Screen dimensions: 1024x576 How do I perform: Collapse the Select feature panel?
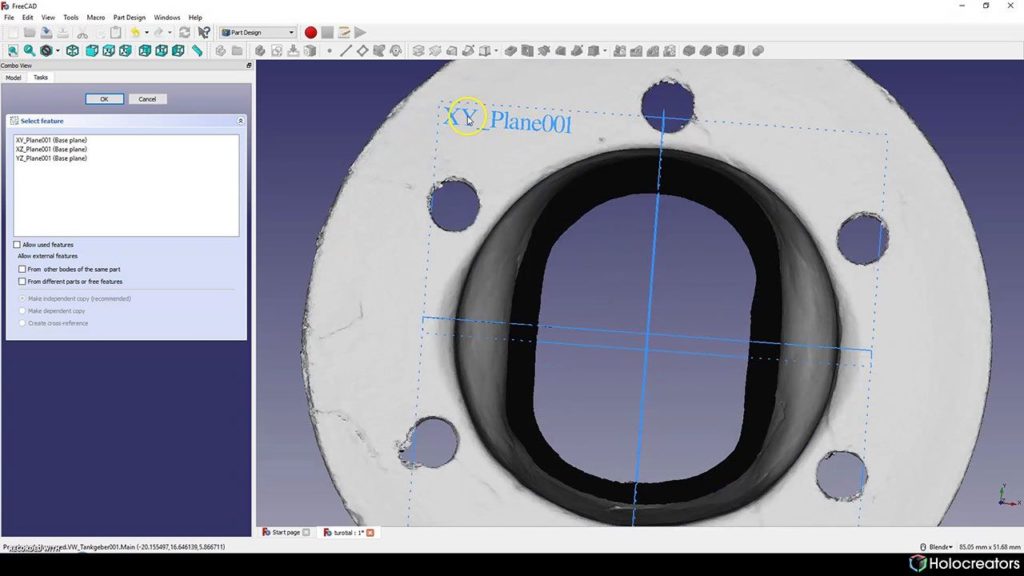point(240,121)
